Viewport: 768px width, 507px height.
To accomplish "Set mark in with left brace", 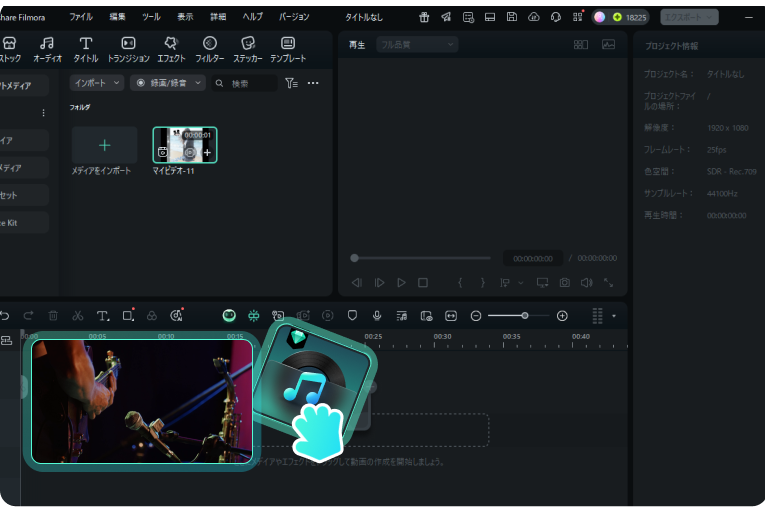I will (460, 283).
